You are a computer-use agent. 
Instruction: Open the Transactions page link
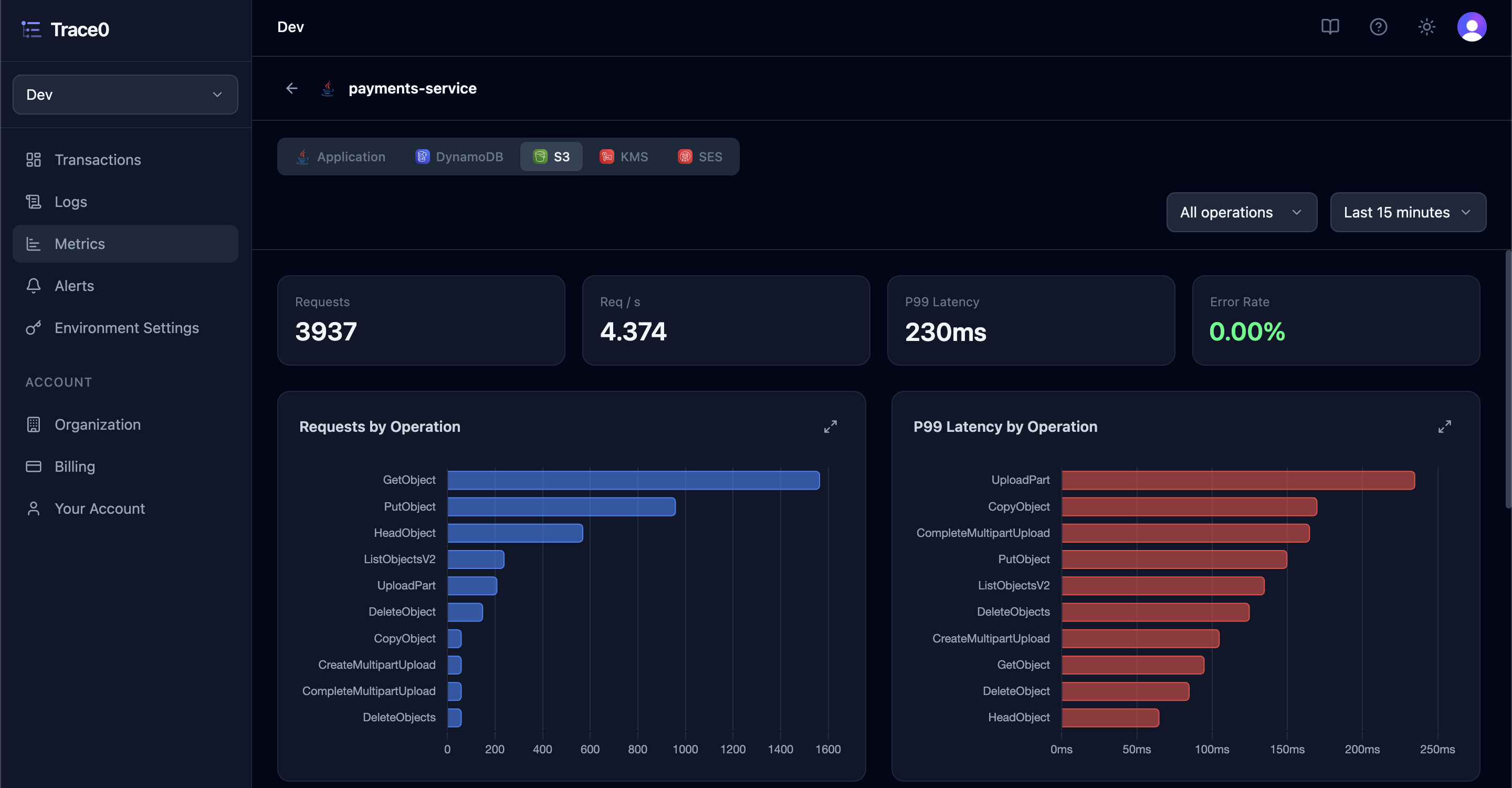125,160
